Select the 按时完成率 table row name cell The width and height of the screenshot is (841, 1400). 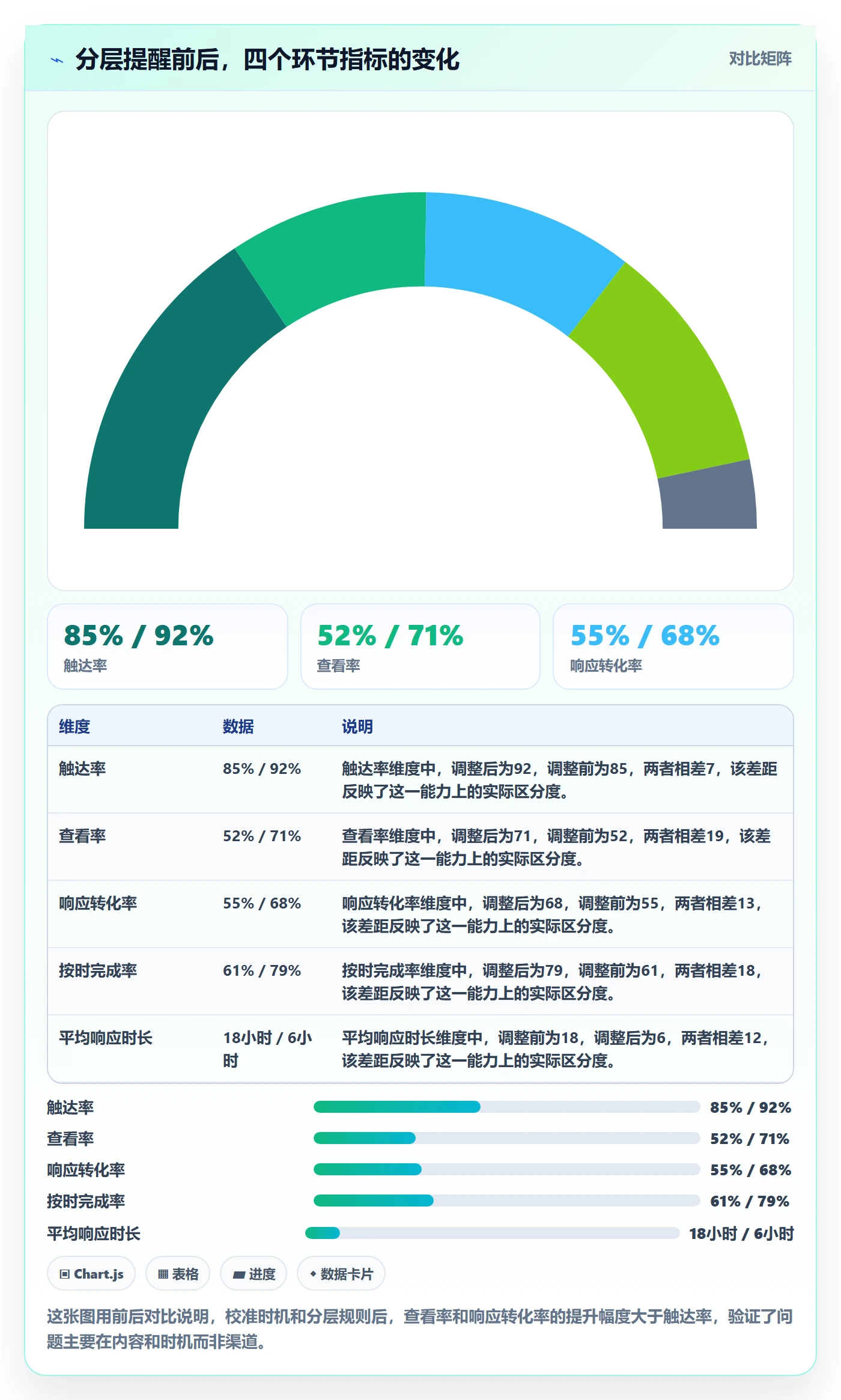[x=98, y=970]
